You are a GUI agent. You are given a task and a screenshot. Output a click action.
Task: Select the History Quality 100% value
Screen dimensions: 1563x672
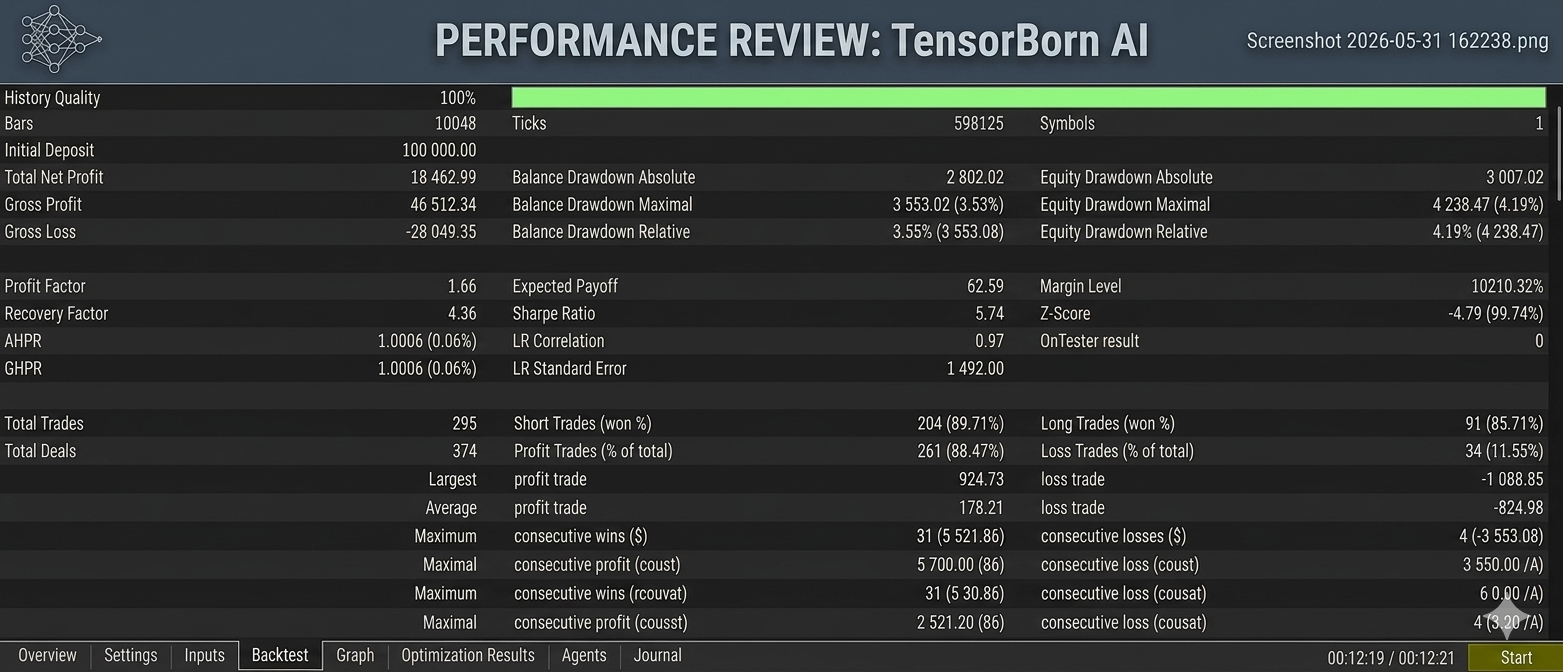pos(458,98)
